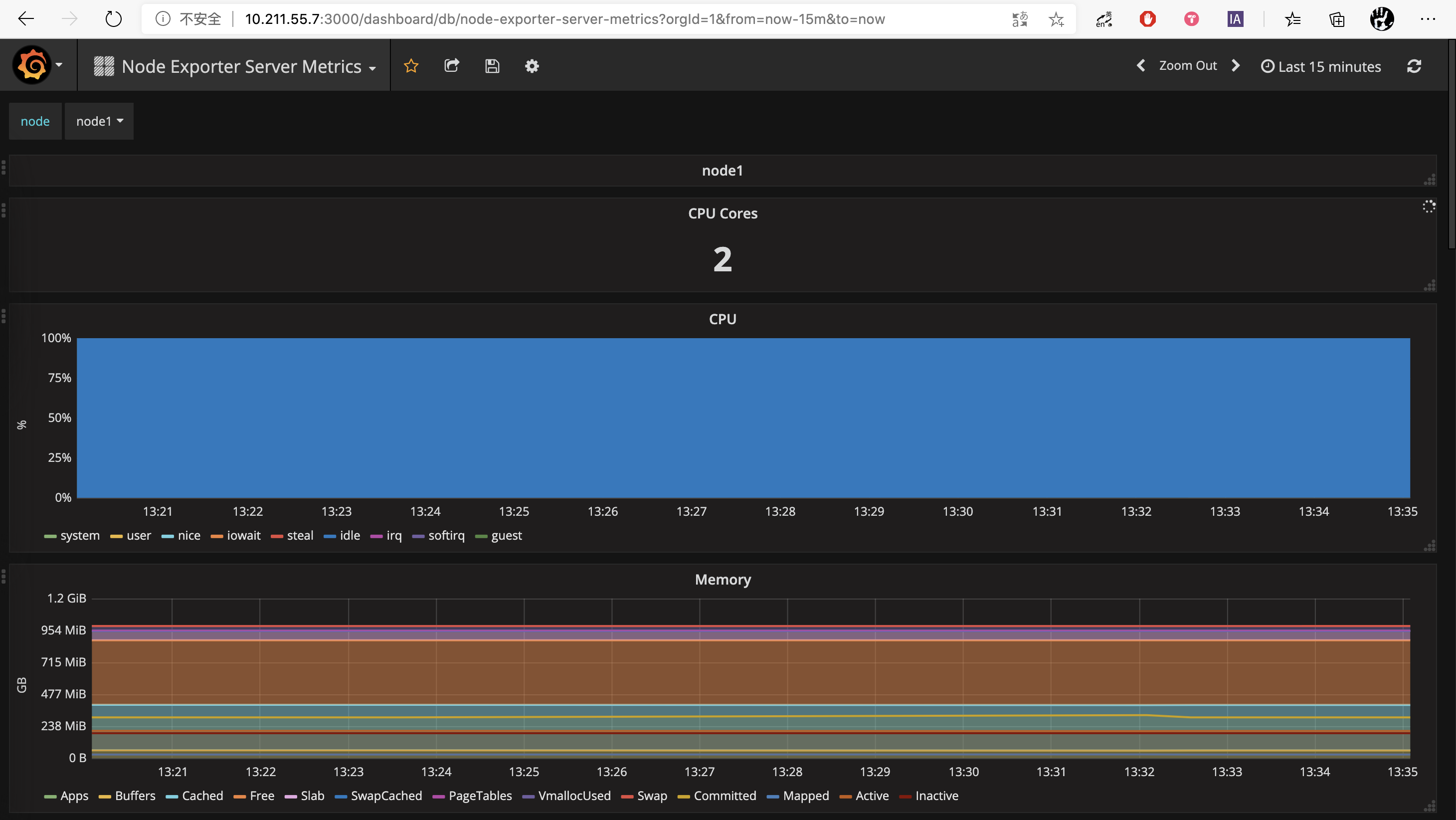Image resolution: width=1456 pixels, height=820 pixels.
Task: Toggle the softirq series in CPU legend
Action: (x=446, y=536)
